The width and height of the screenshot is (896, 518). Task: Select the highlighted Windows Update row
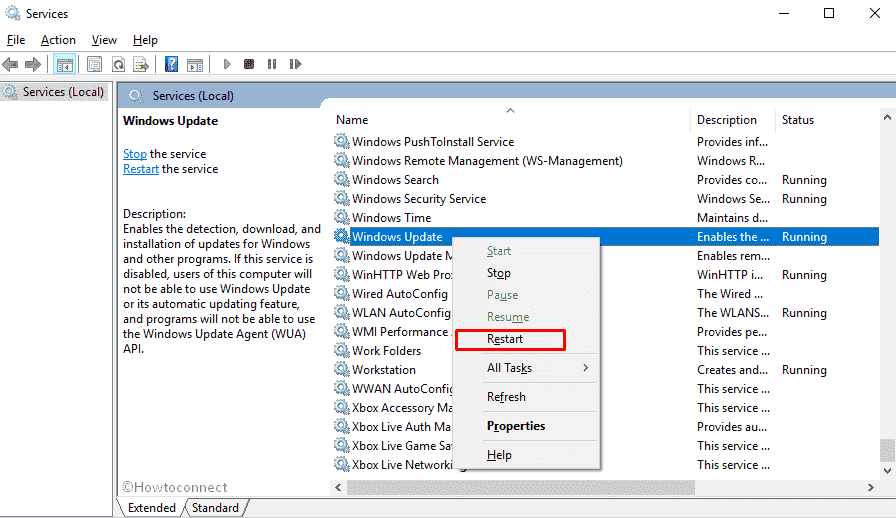606,237
